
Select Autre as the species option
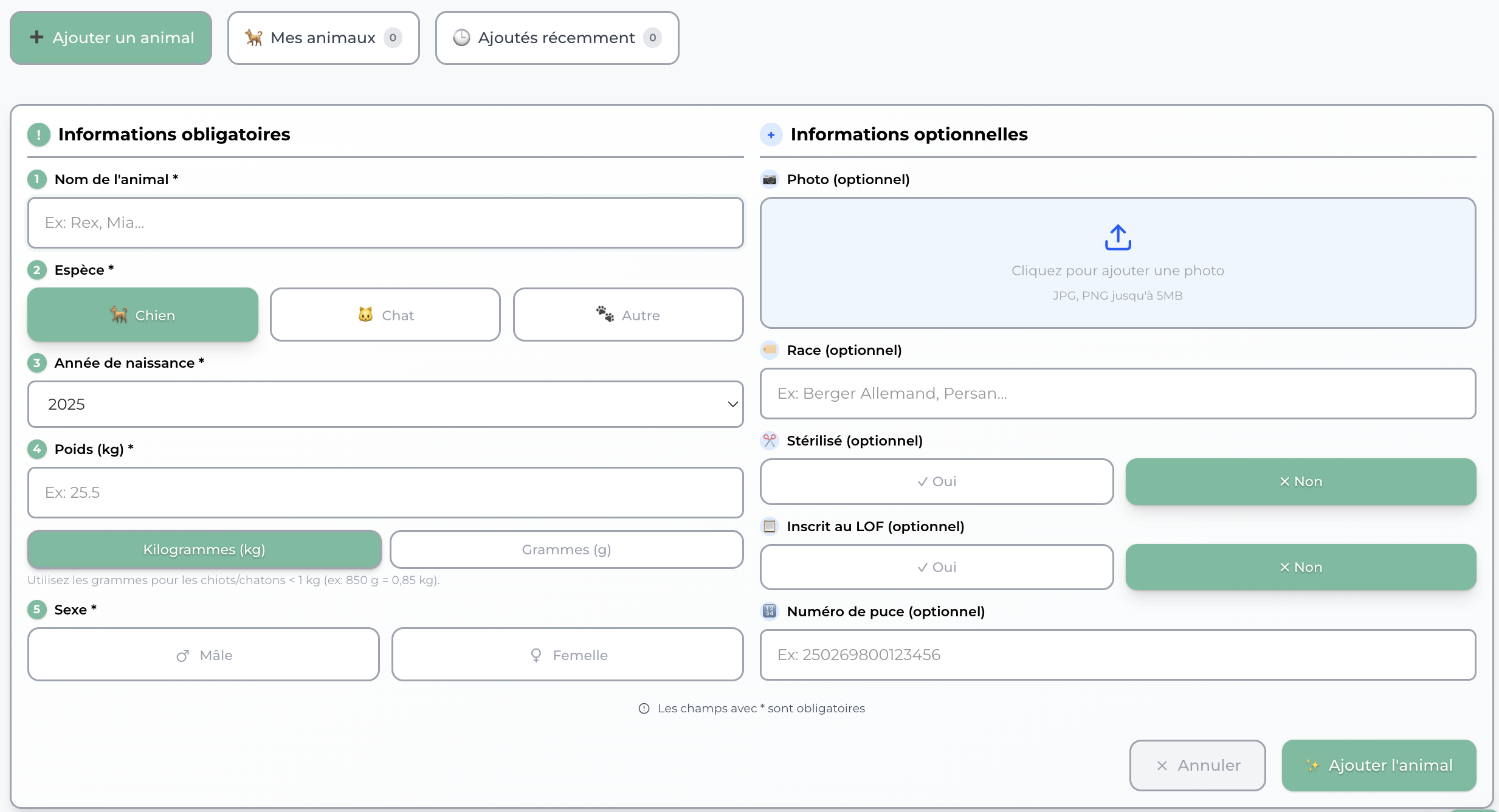pyautogui.click(x=628, y=315)
